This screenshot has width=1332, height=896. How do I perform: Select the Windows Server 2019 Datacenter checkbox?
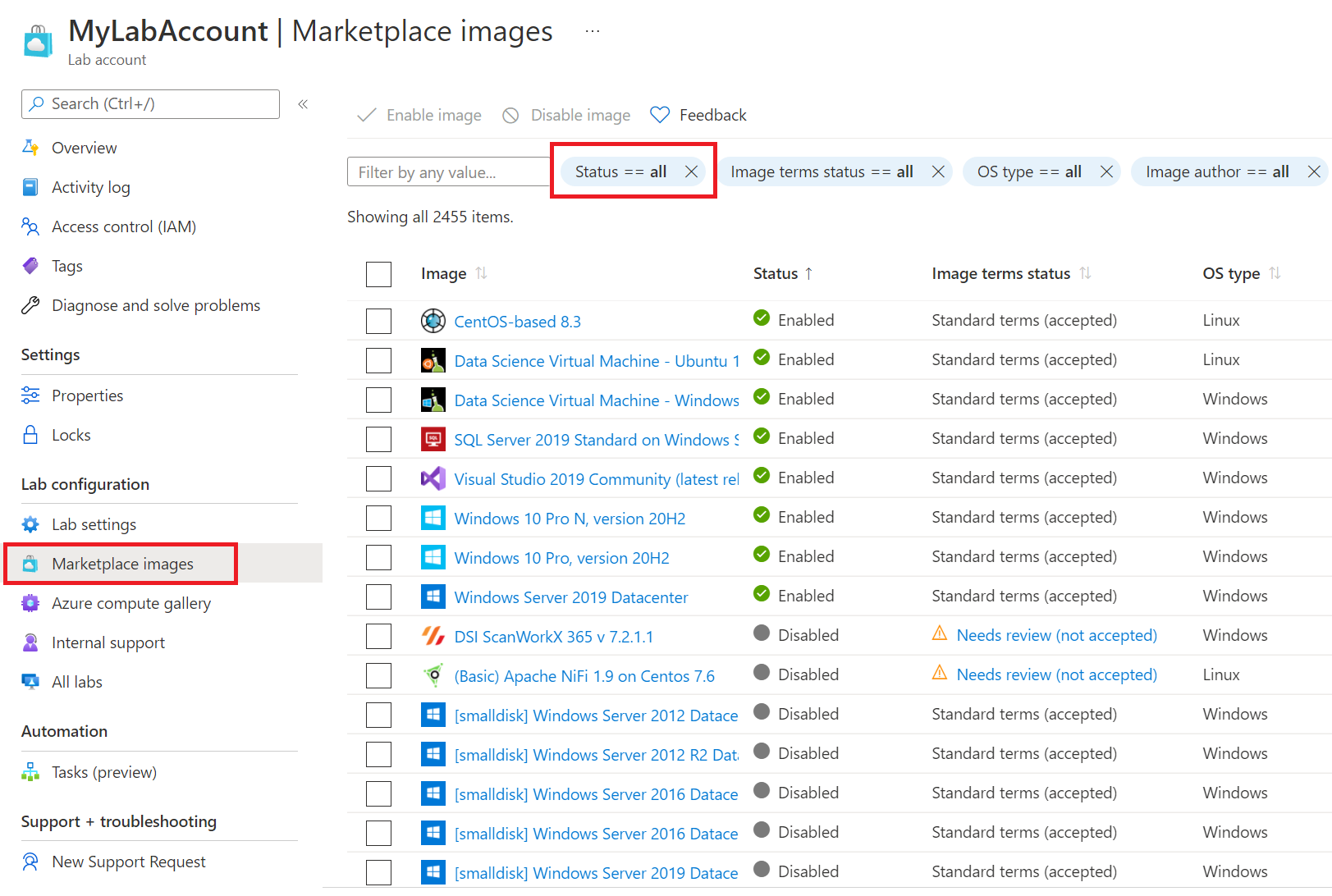click(x=378, y=597)
